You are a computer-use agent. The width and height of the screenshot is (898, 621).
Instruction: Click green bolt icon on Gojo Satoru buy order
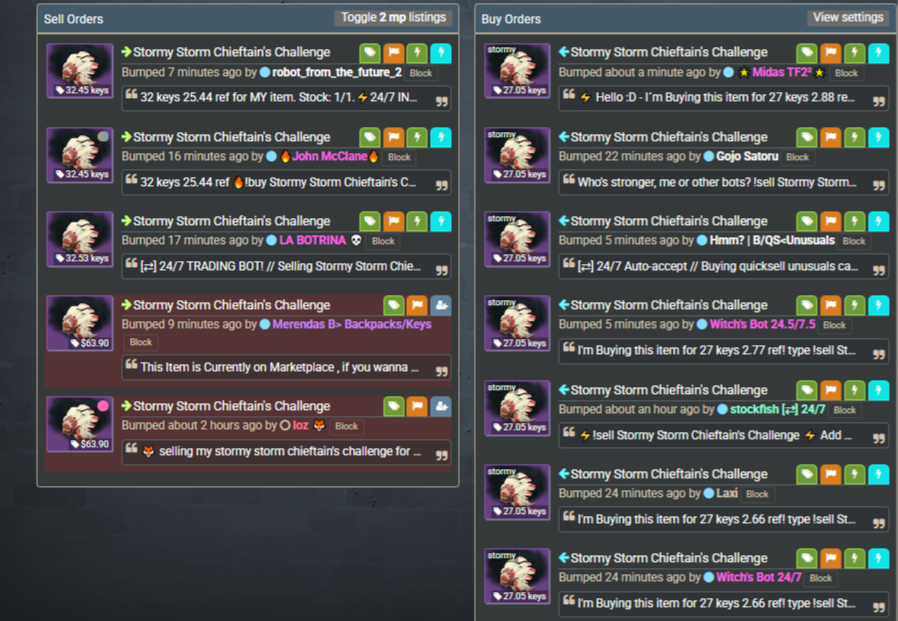point(854,137)
